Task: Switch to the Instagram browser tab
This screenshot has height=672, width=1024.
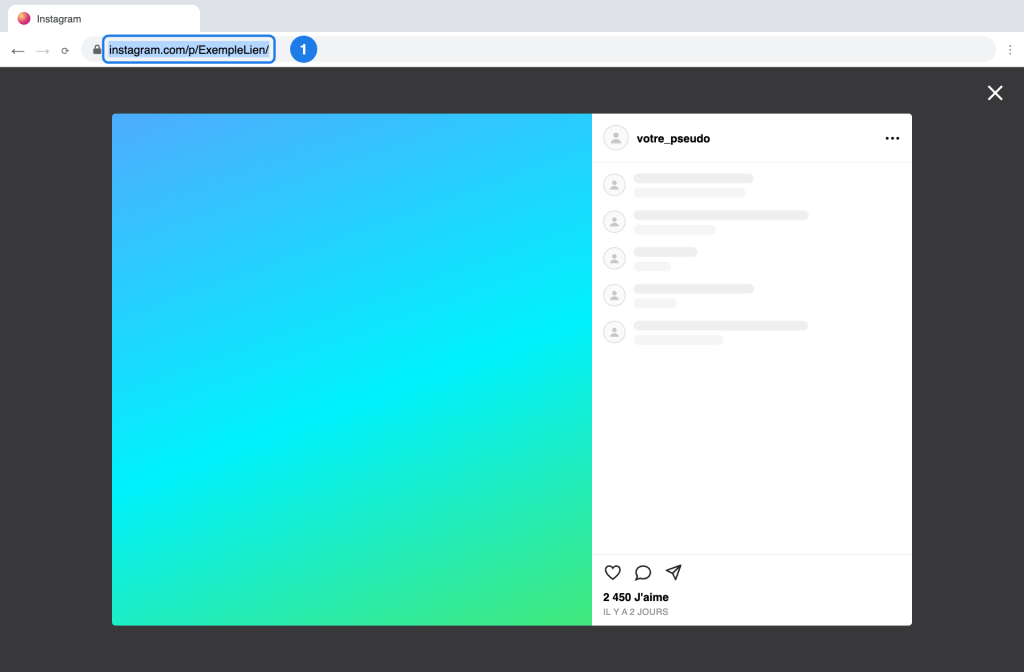Action: (104, 19)
